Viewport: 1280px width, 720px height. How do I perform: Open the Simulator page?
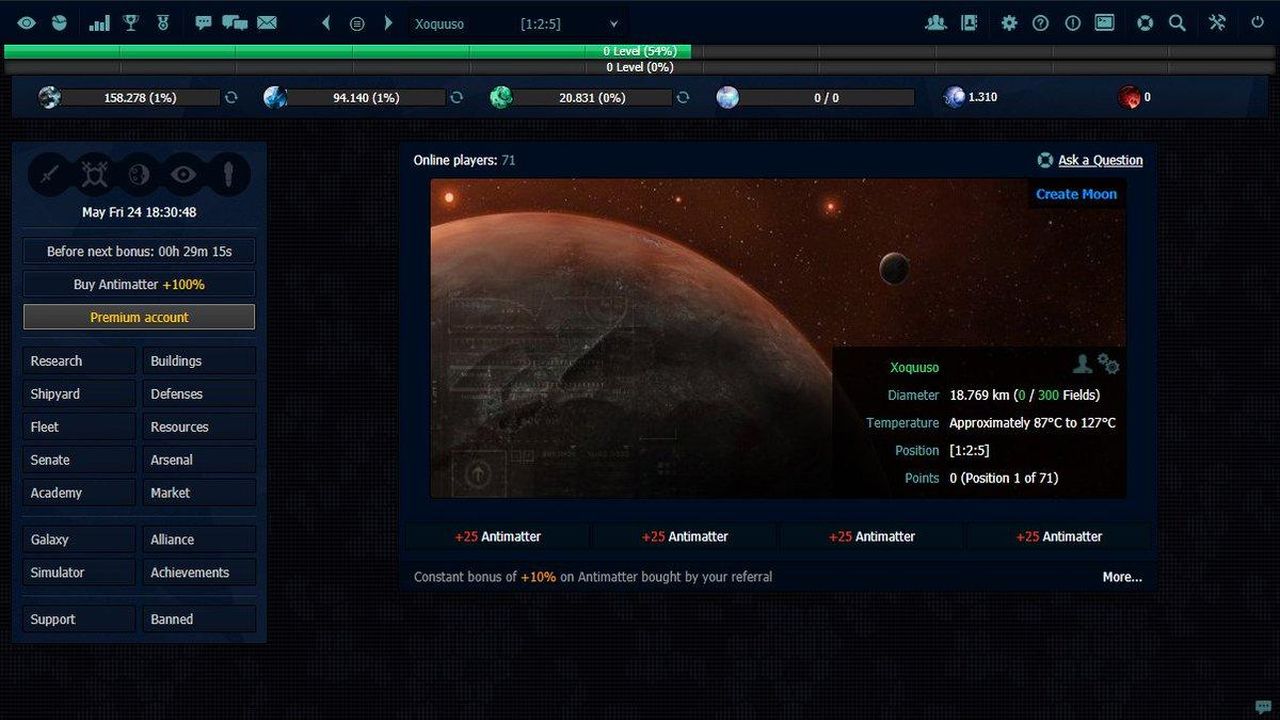coord(79,572)
